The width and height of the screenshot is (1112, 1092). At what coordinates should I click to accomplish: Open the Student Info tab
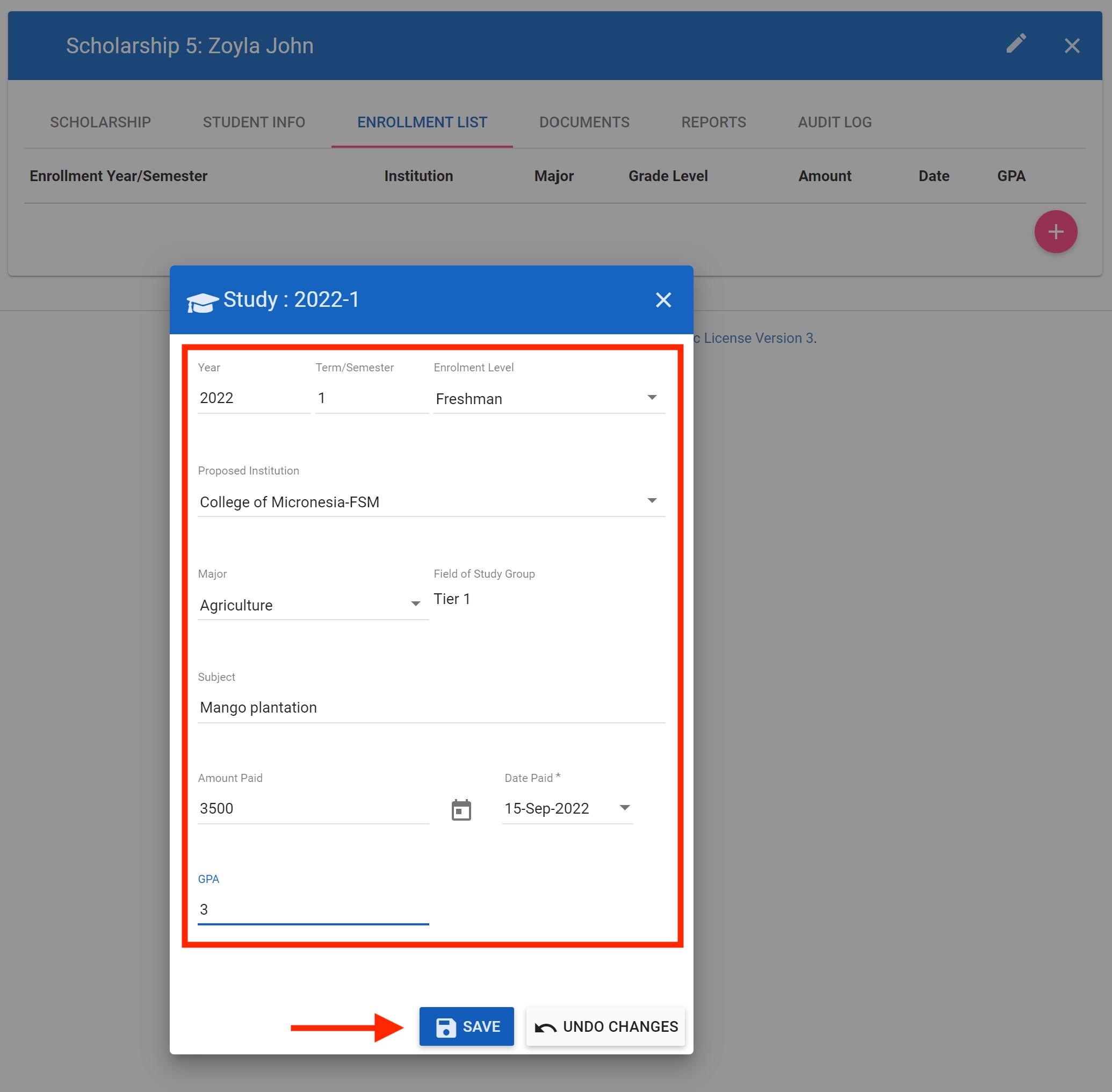tap(254, 122)
